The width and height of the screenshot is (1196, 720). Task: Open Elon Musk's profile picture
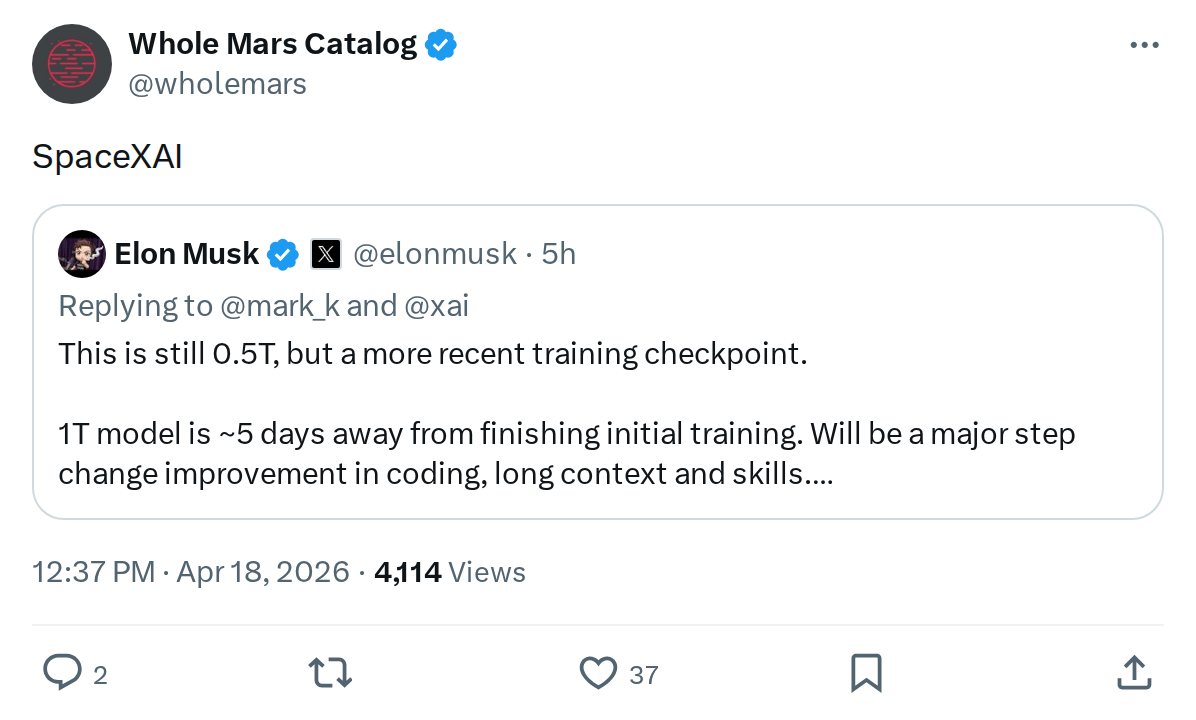click(81, 254)
